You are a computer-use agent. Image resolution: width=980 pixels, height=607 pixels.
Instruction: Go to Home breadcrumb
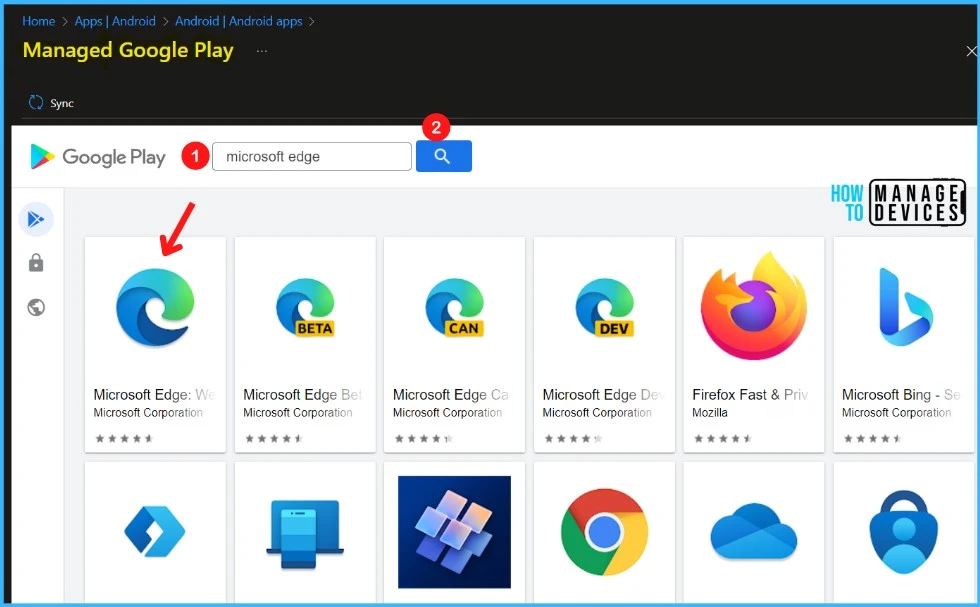[x=39, y=21]
